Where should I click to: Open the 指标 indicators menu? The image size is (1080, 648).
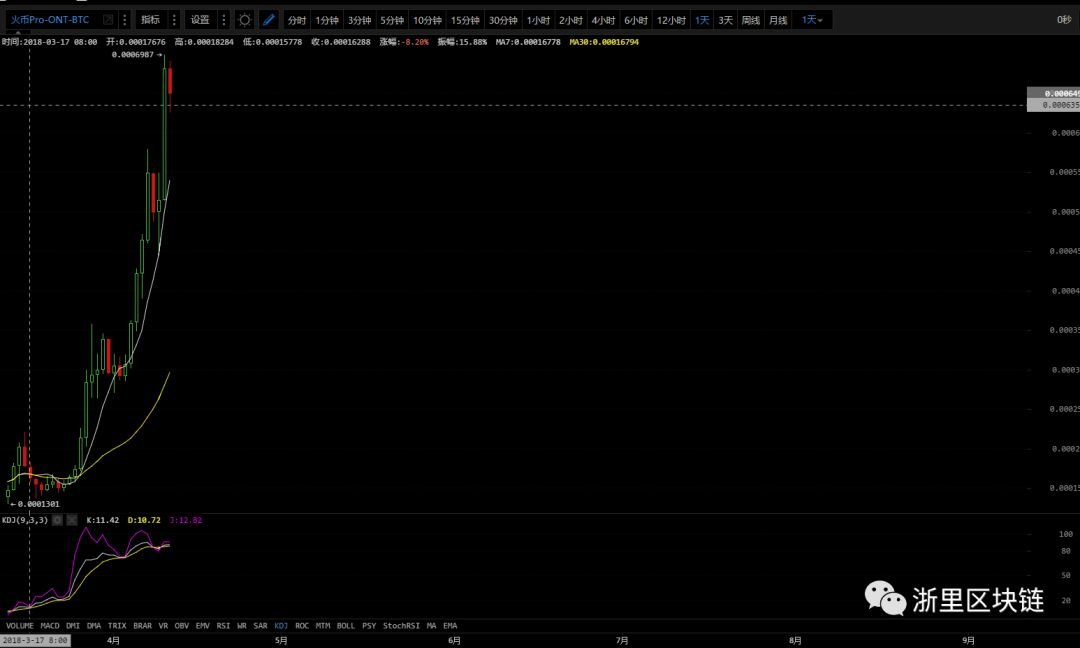click(150, 20)
